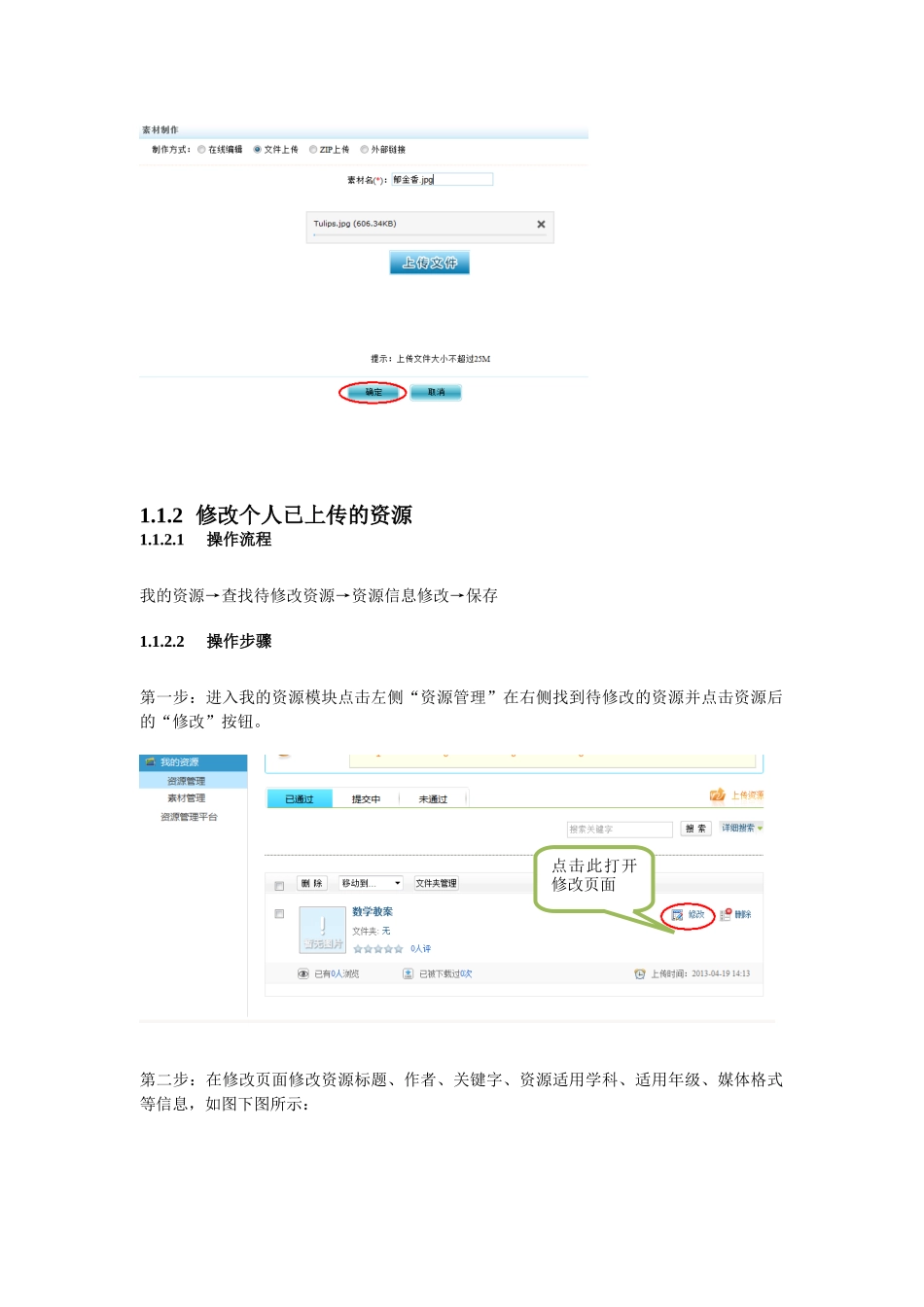Click the 删除 icon for 数学教案

pyautogui.click(x=726, y=915)
